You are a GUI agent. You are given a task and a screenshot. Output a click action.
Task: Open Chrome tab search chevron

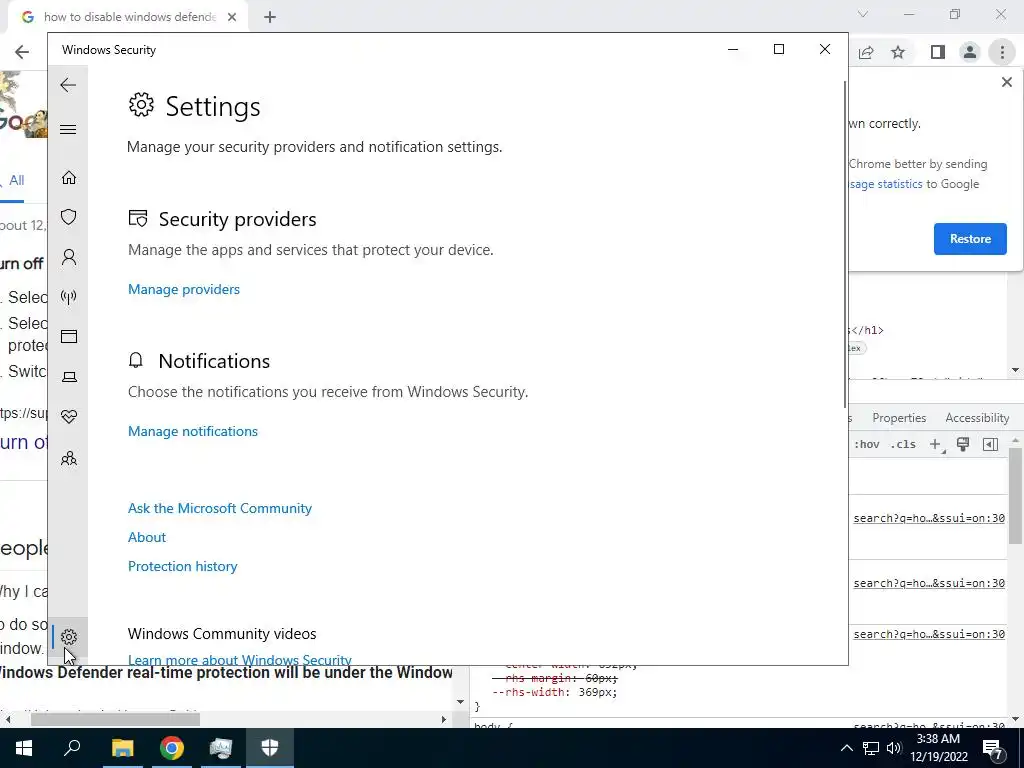click(863, 14)
